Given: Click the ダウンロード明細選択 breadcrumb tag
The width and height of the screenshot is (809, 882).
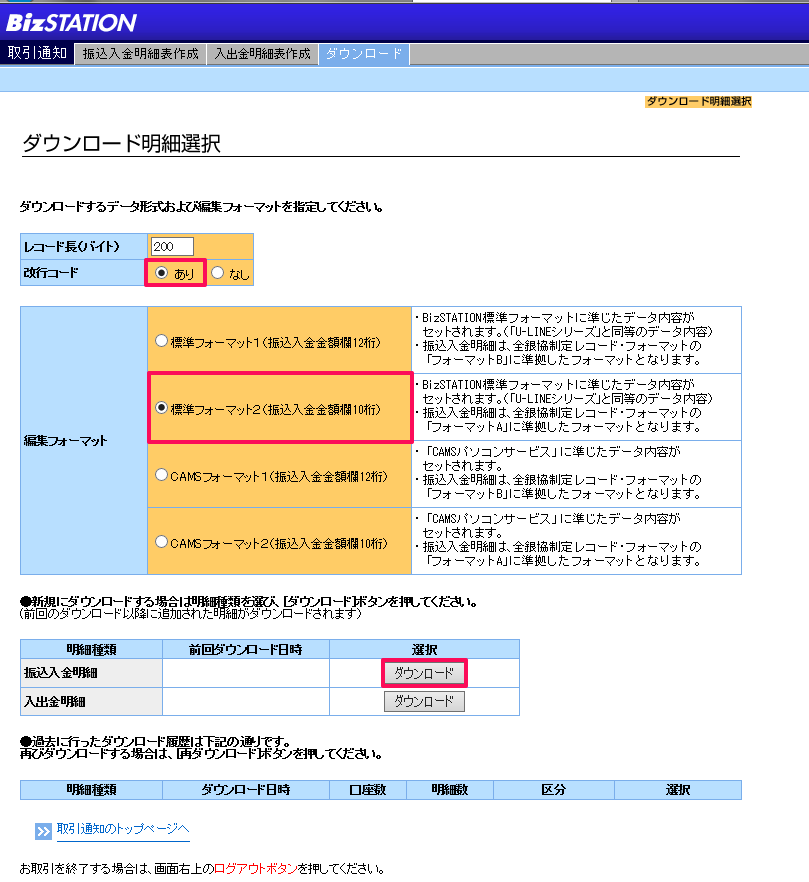Looking at the screenshot, I should point(701,102).
